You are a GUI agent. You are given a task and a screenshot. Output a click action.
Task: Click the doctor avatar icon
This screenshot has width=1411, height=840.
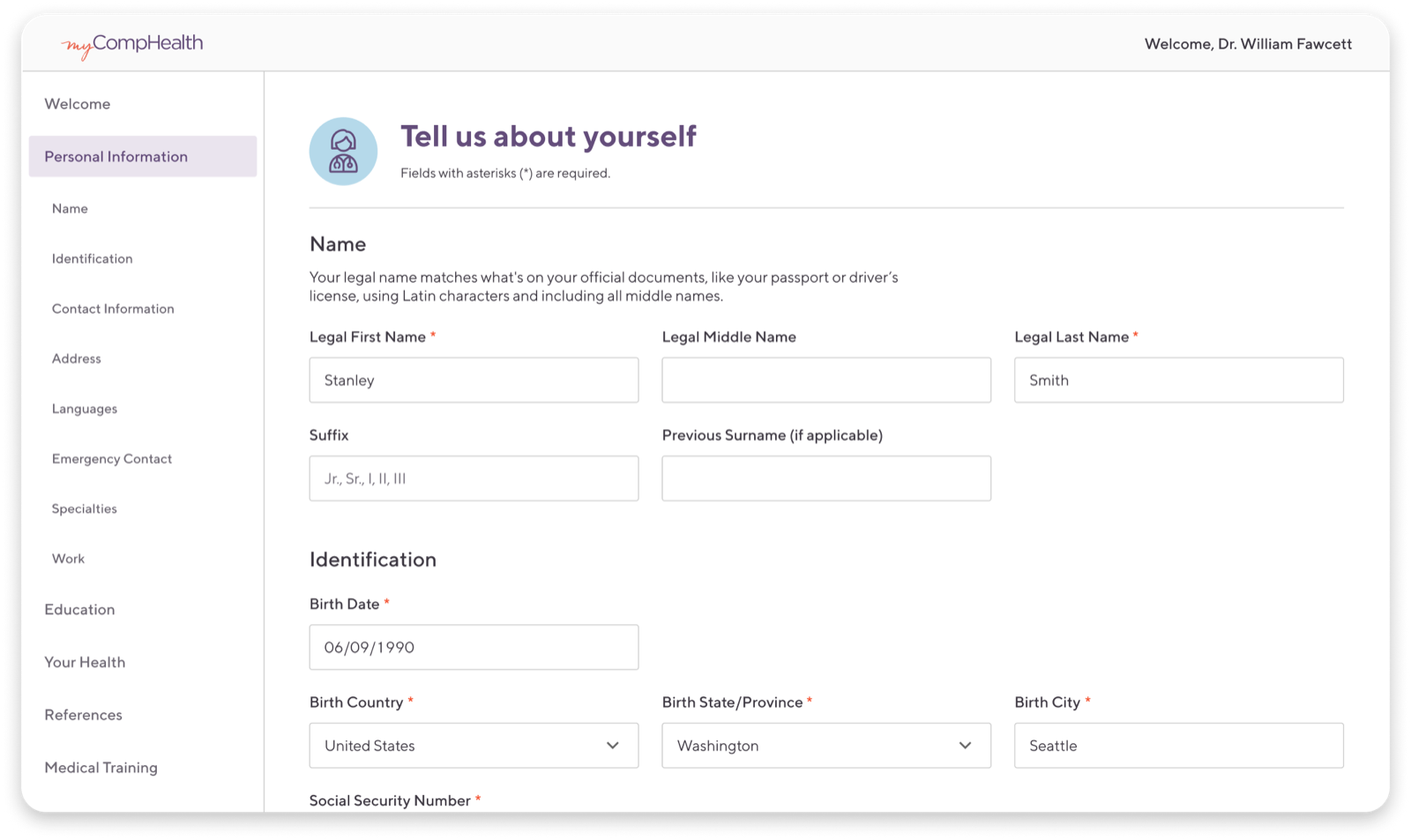point(343,151)
